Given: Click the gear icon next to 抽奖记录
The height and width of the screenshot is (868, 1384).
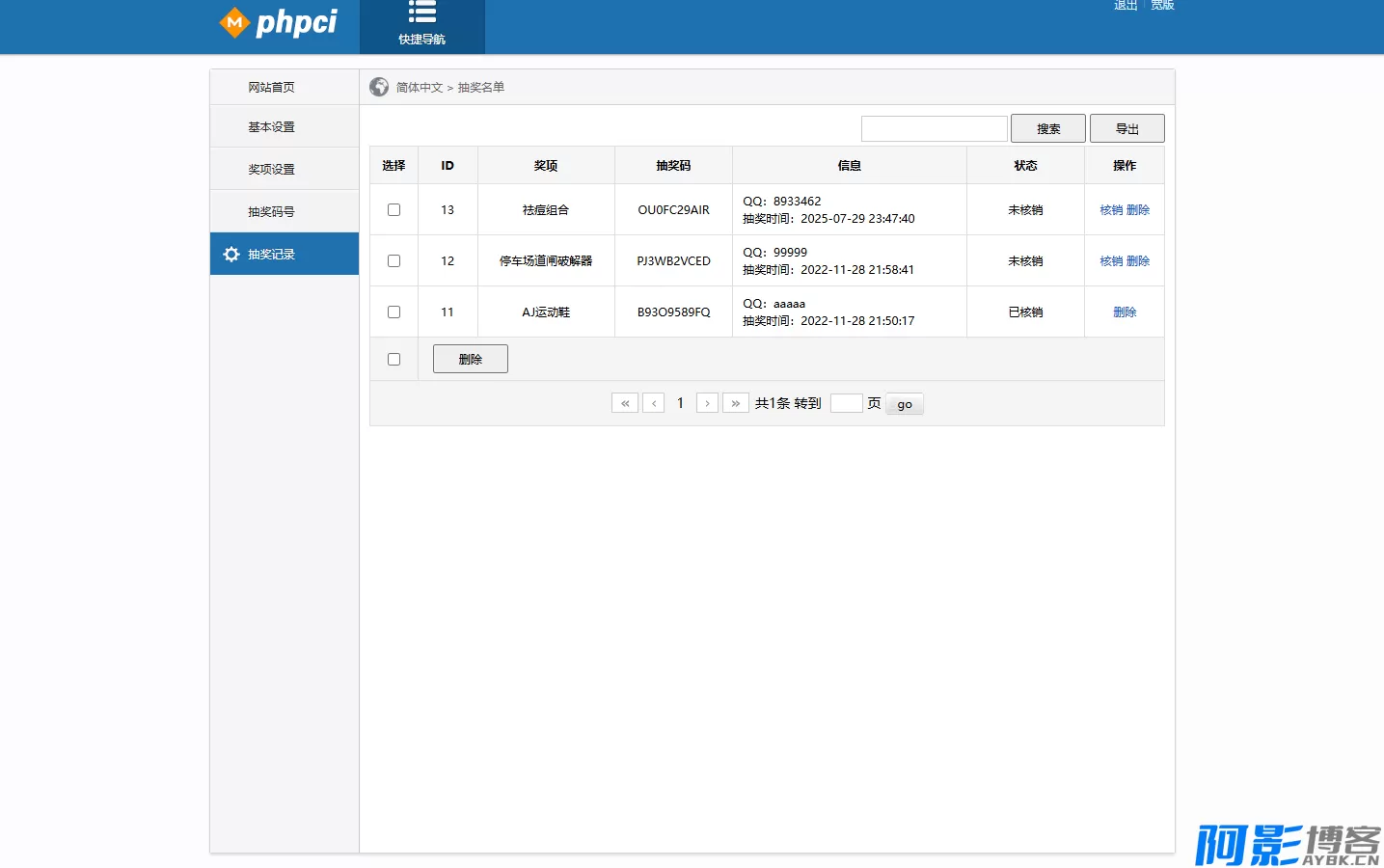Looking at the screenshot, I should (231, 255).
